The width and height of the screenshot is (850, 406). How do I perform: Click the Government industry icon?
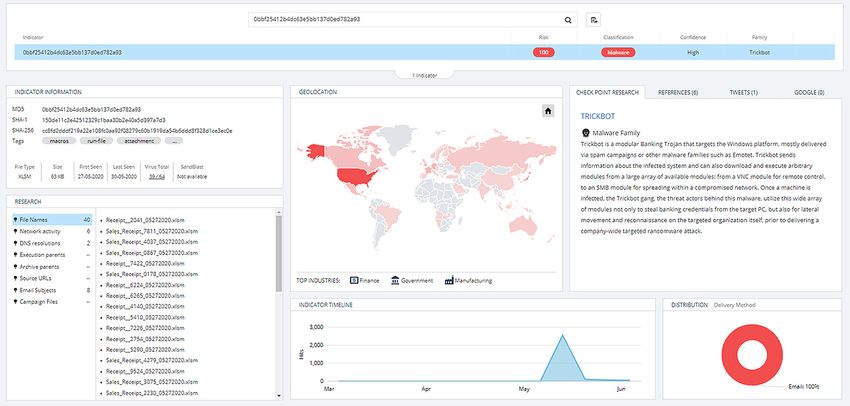pos(395,280)
